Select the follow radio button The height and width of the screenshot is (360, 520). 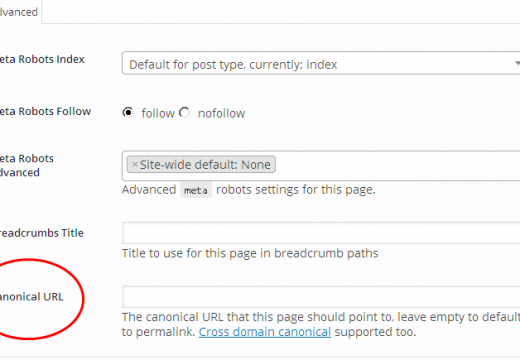click(128, 112)
